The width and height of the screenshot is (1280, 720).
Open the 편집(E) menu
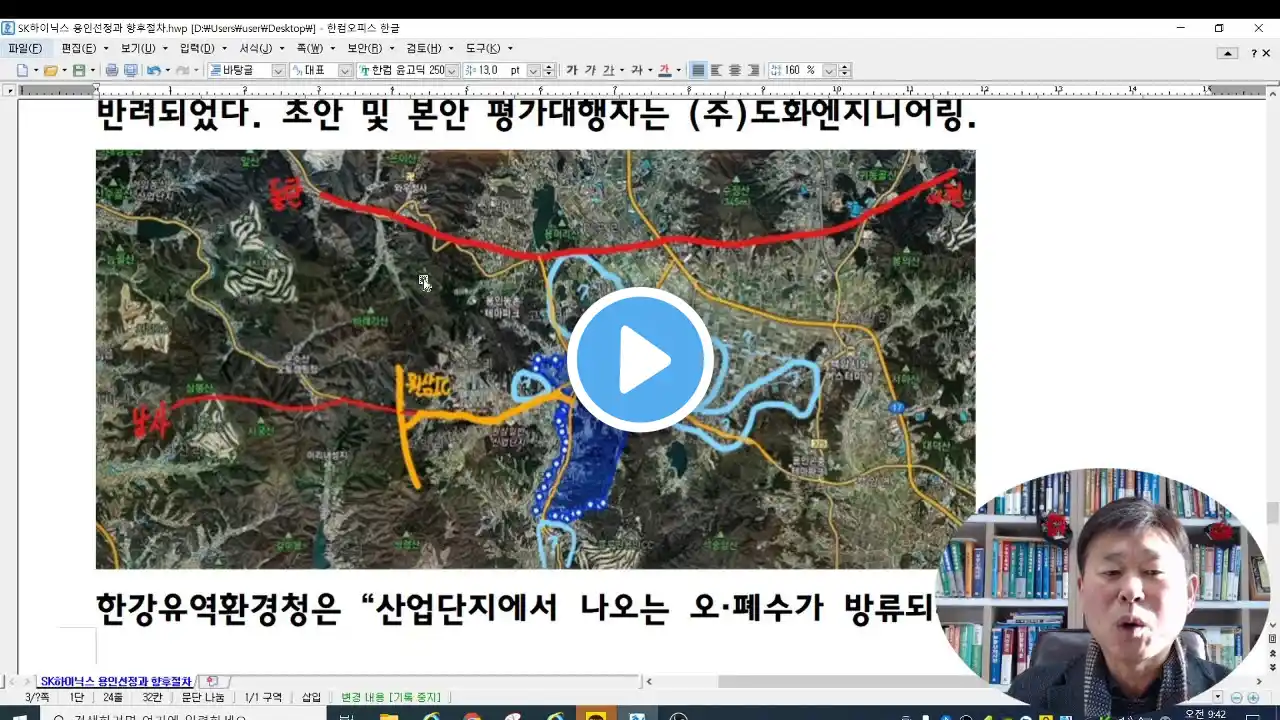(79, 48)
